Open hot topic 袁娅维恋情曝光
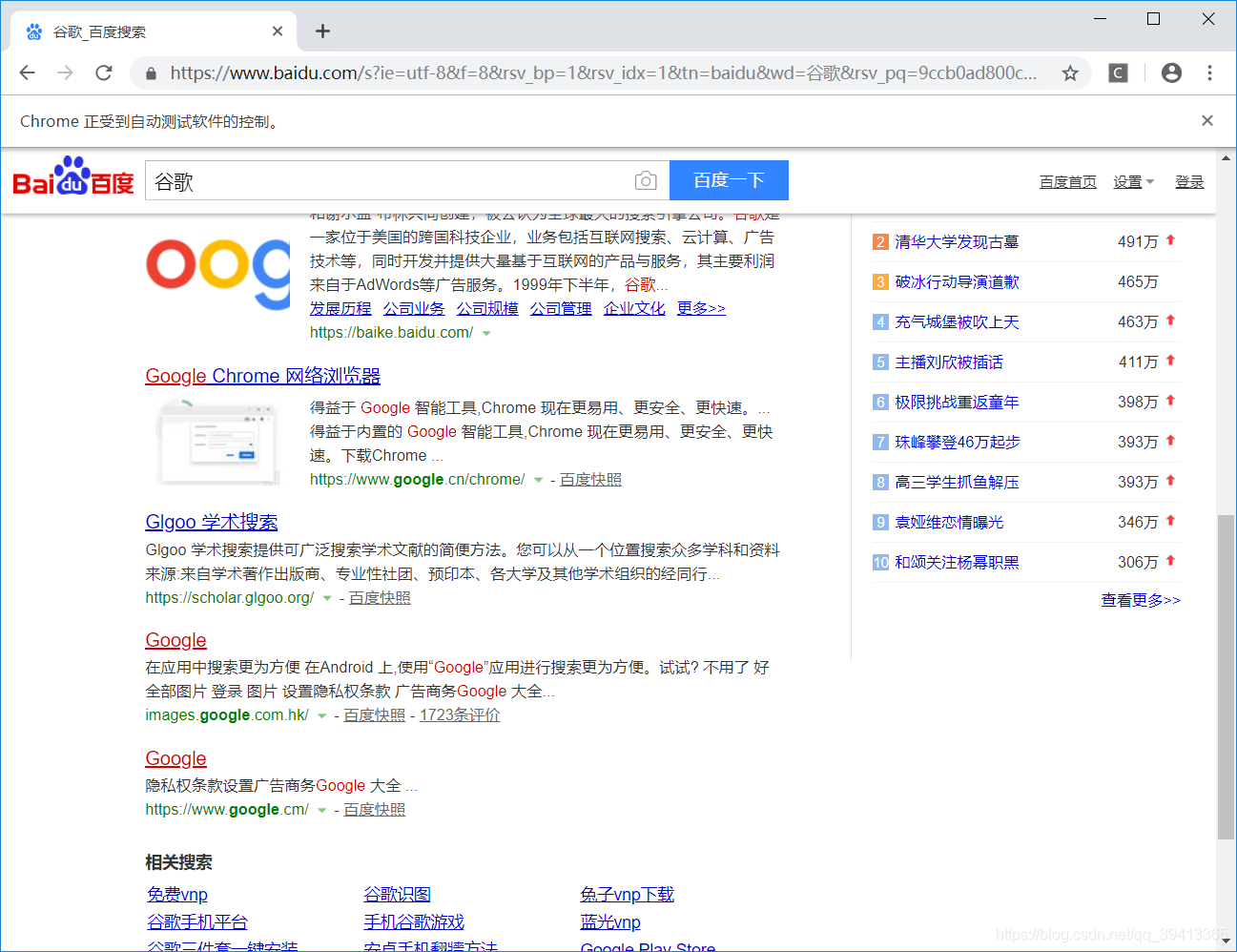Viewport: 1237px width, 952px height. [x=949, y=522]
